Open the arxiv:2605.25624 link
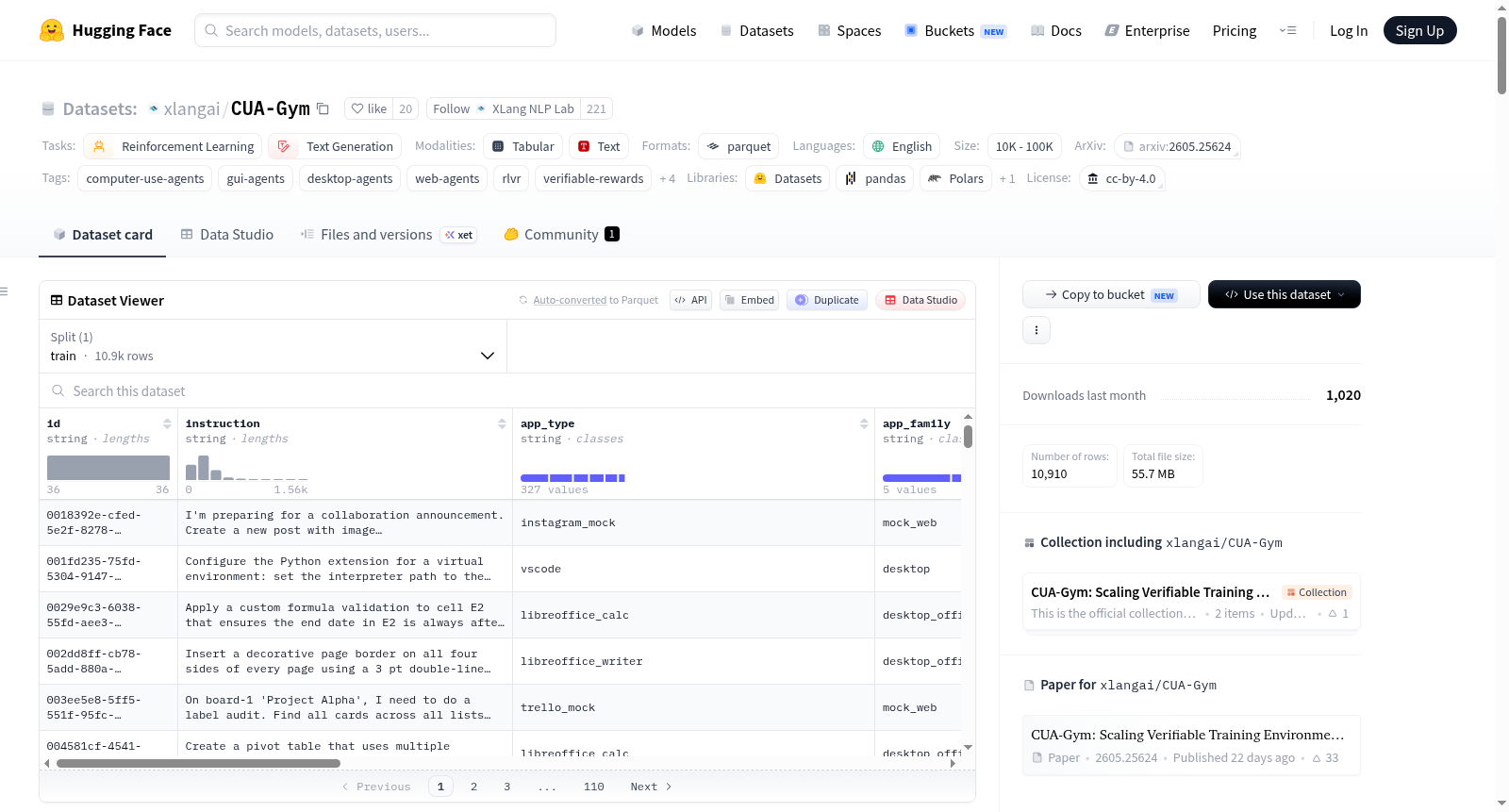The height and width of the screenshot is (812, 1509). pos(1176,146)
